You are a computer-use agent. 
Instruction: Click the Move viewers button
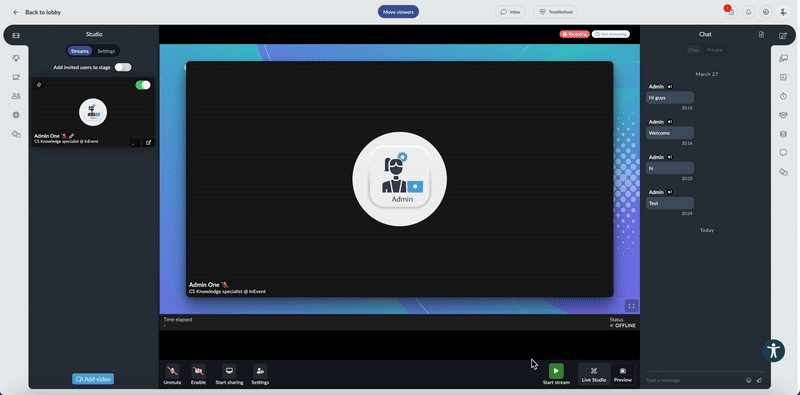tap(398, 12)
